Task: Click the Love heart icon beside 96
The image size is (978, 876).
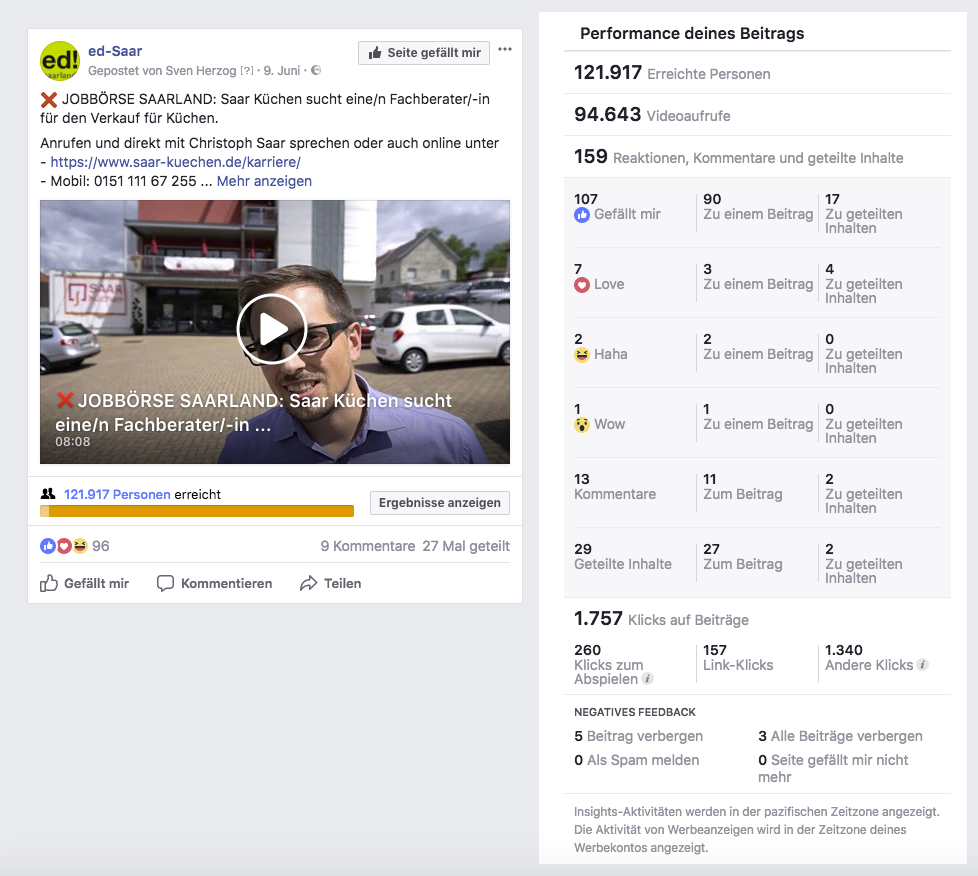Action: click(64, 546)
